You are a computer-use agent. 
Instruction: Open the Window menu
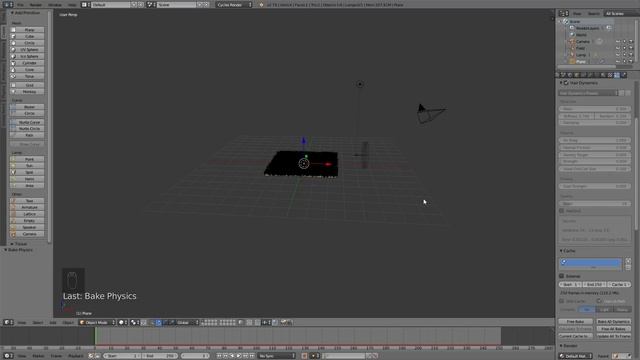pyautogui.click(x=55, y=5)
